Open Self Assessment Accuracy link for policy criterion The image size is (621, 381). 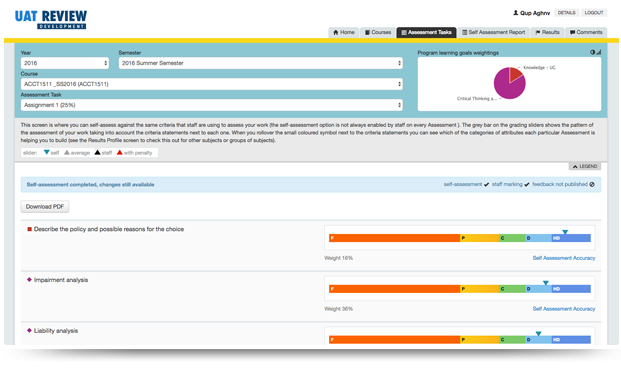pyautogui.click(x=564, y=258)
